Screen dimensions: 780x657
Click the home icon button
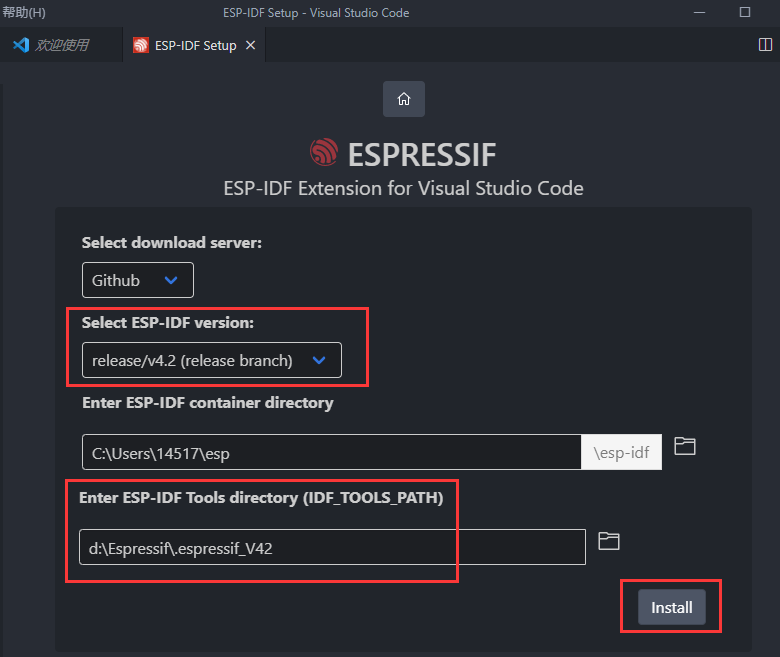pos(403,99)
